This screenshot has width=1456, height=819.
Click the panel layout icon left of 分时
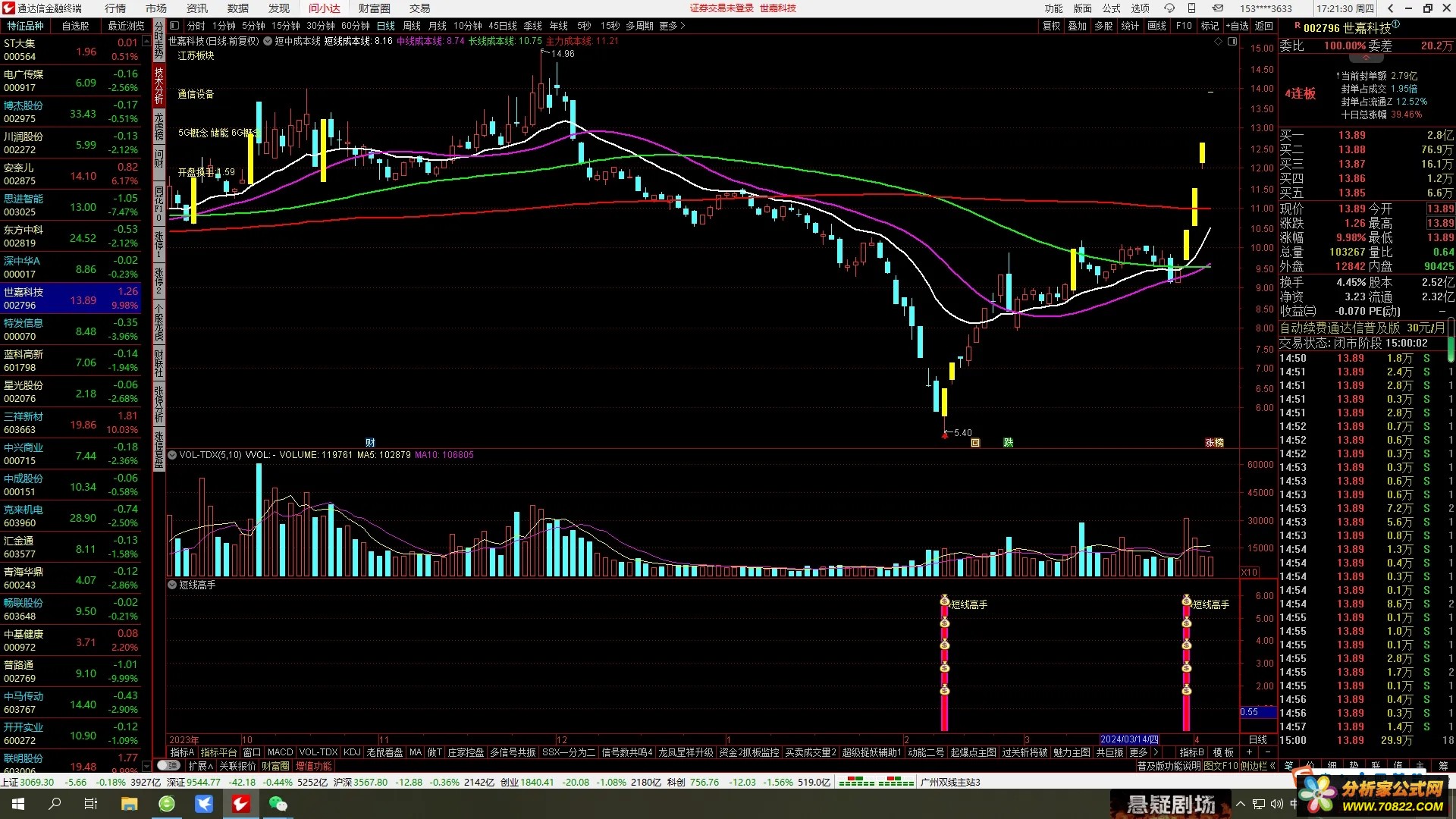[174, 26]
